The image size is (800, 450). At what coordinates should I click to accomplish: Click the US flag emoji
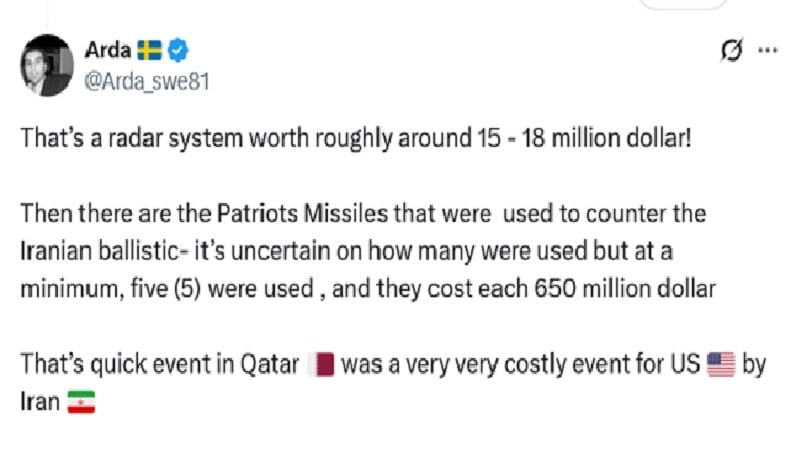point(721,364)
